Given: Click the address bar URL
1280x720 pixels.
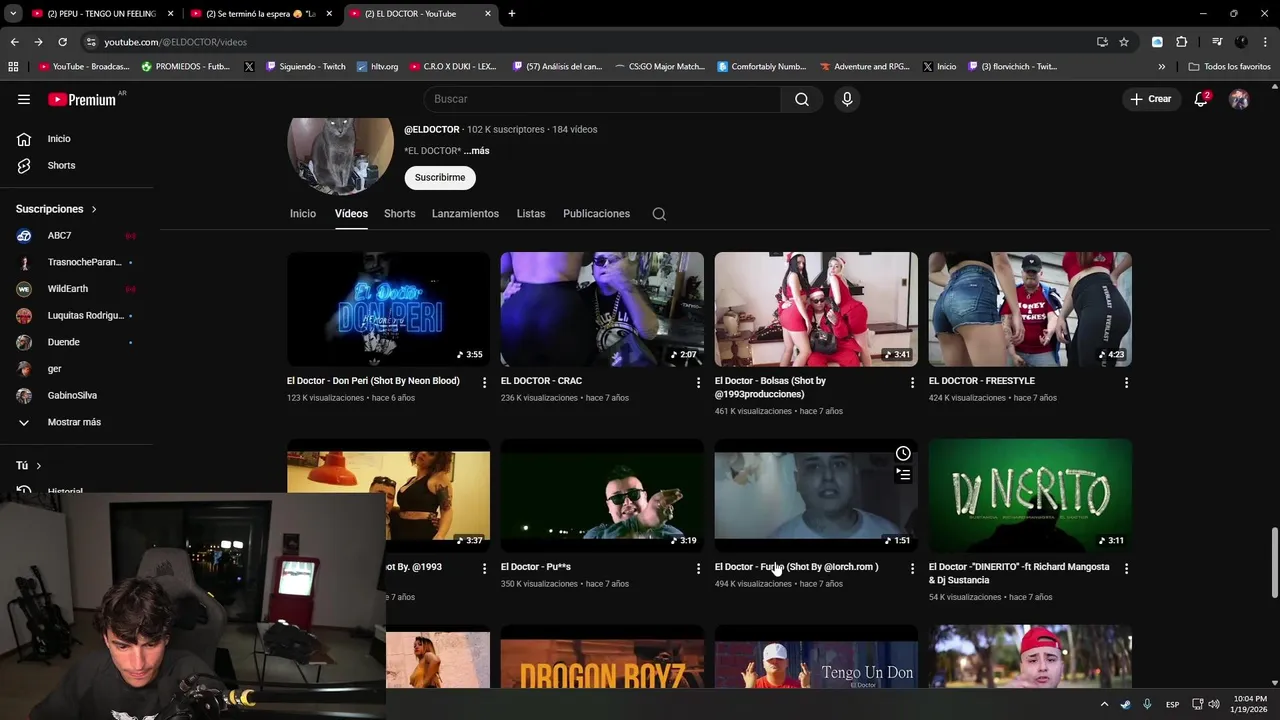Looking at the screenshot, I should click(175, 42).
